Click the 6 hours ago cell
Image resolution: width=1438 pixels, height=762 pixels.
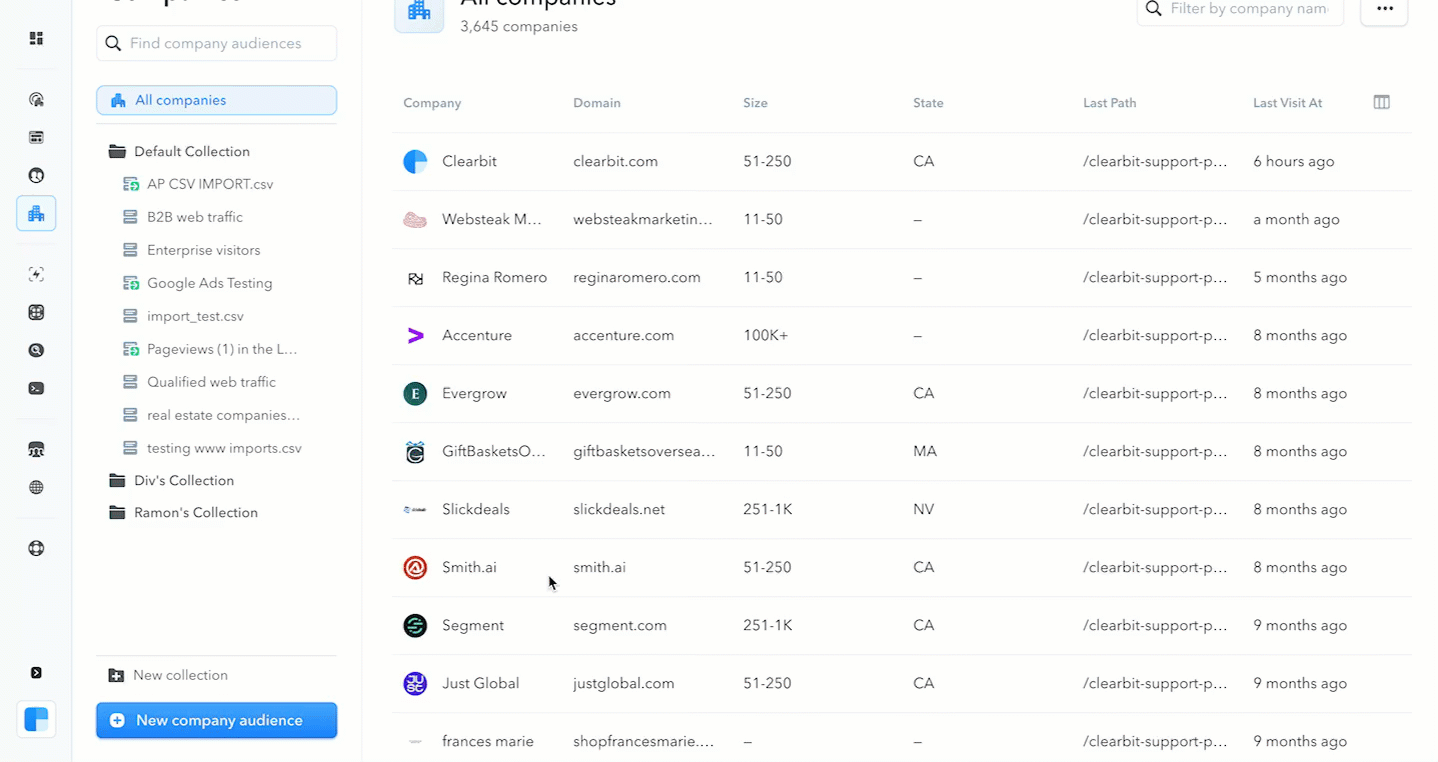[1294, 161]
